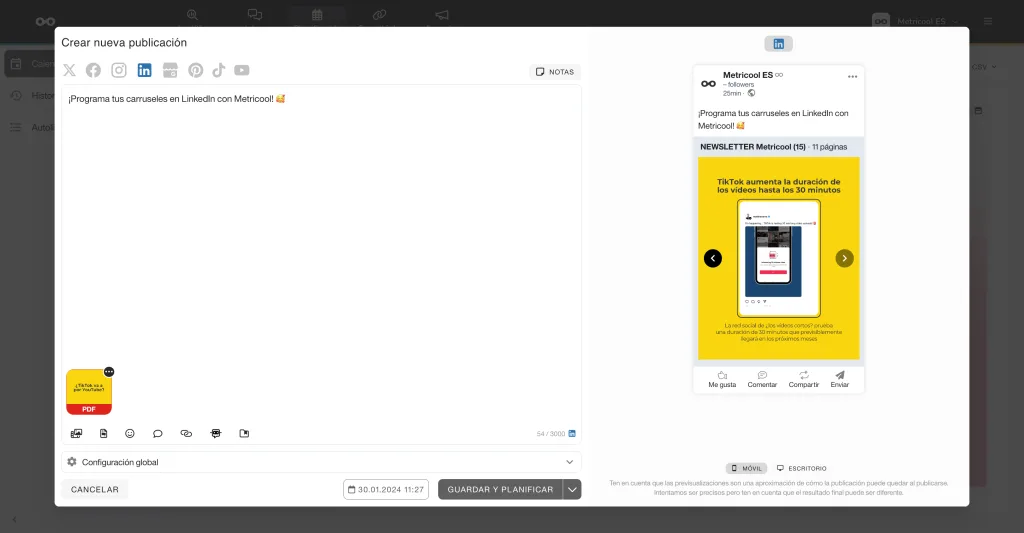Open the hamburger menu in top bar
Image resolution: width=1024 pixels, height=533 pixels.
pyautogui.click(x=988, y=22)
